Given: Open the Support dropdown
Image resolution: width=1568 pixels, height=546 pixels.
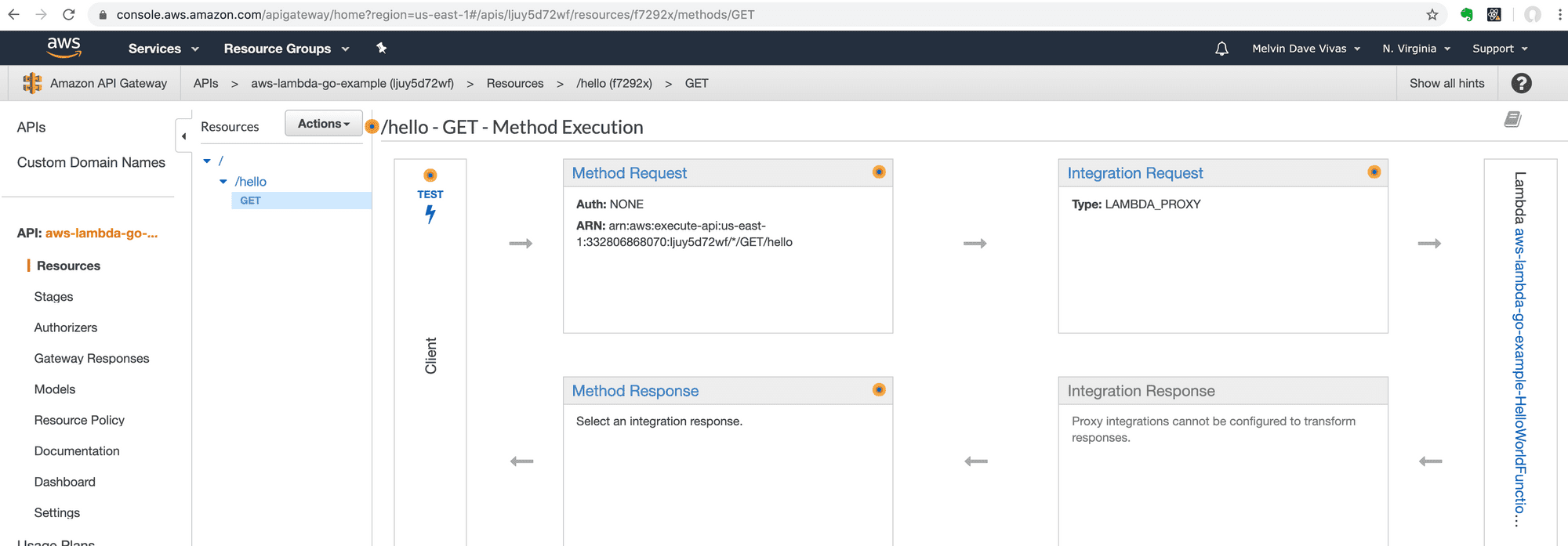Looking at the screenshot, I should [x=1500, y=49].
